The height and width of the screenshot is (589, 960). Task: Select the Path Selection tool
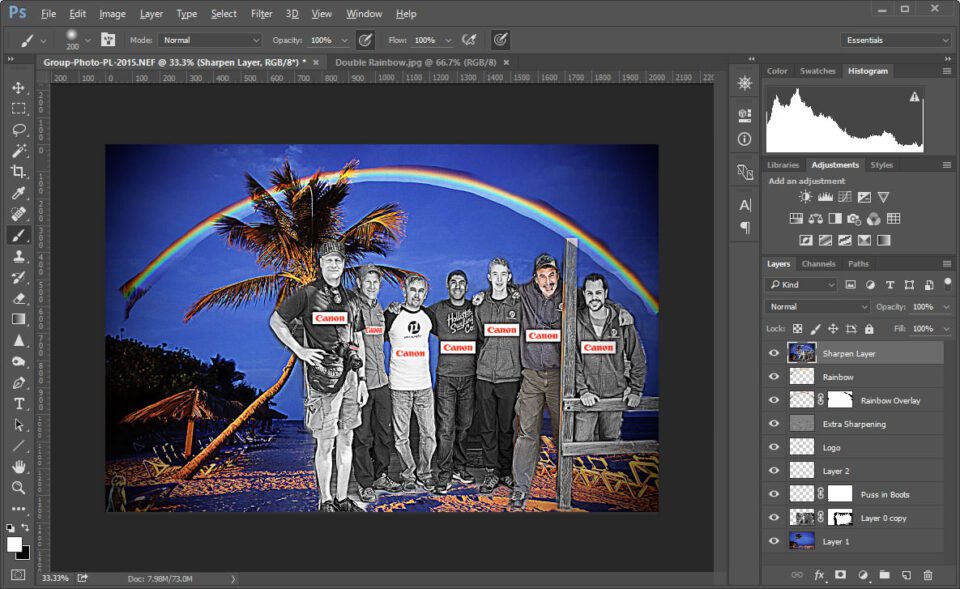pos(18,425)
